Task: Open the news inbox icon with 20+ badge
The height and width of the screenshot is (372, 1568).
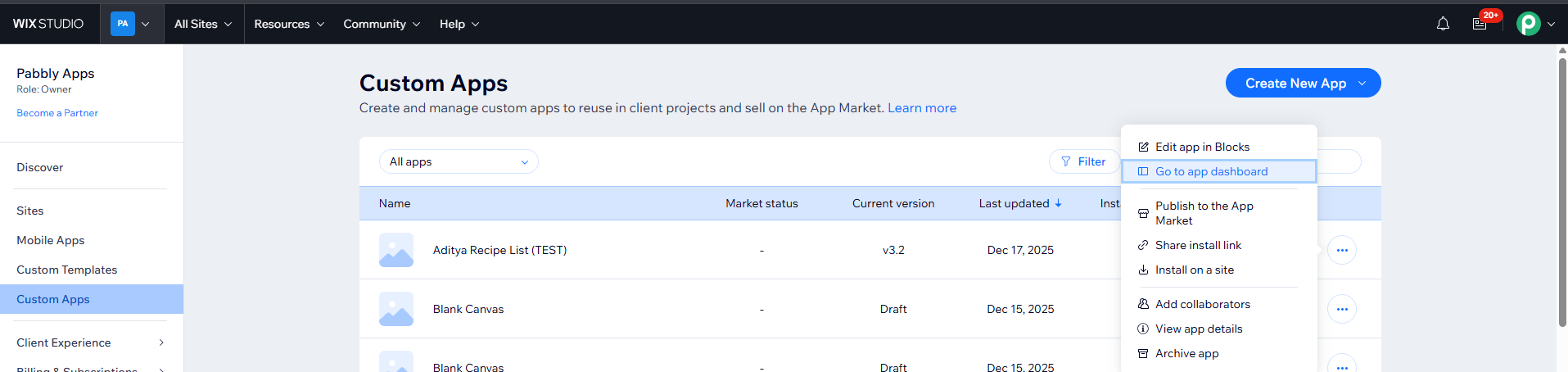Action: pos(1480,24)
